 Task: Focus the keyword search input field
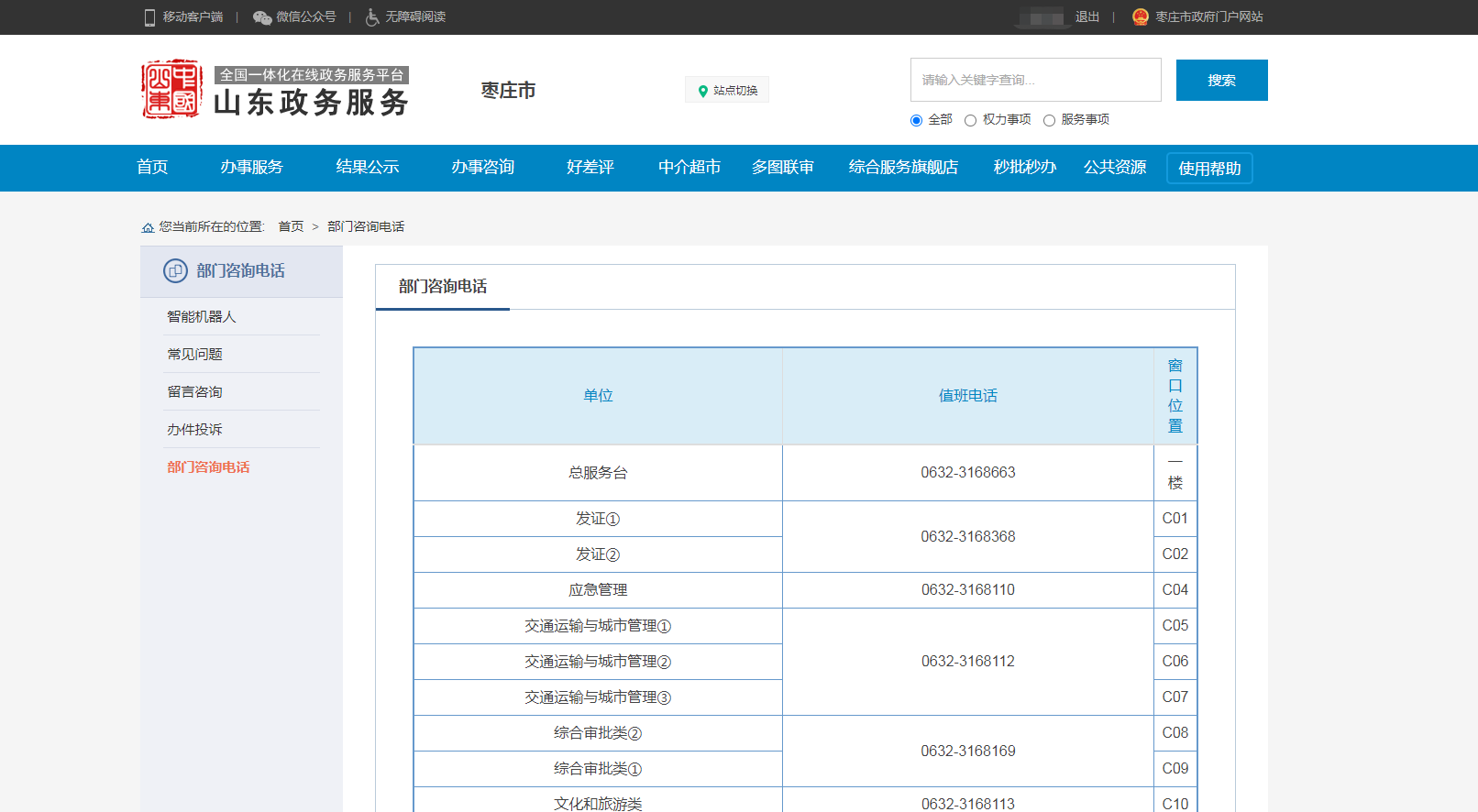1035,80
